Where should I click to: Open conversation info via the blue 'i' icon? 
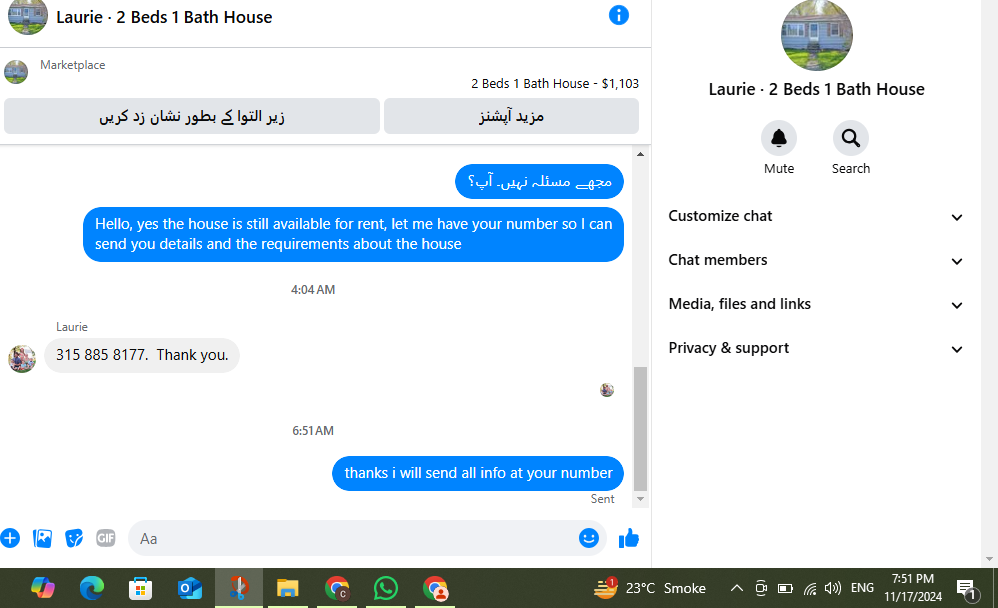[x=619, y=15]
